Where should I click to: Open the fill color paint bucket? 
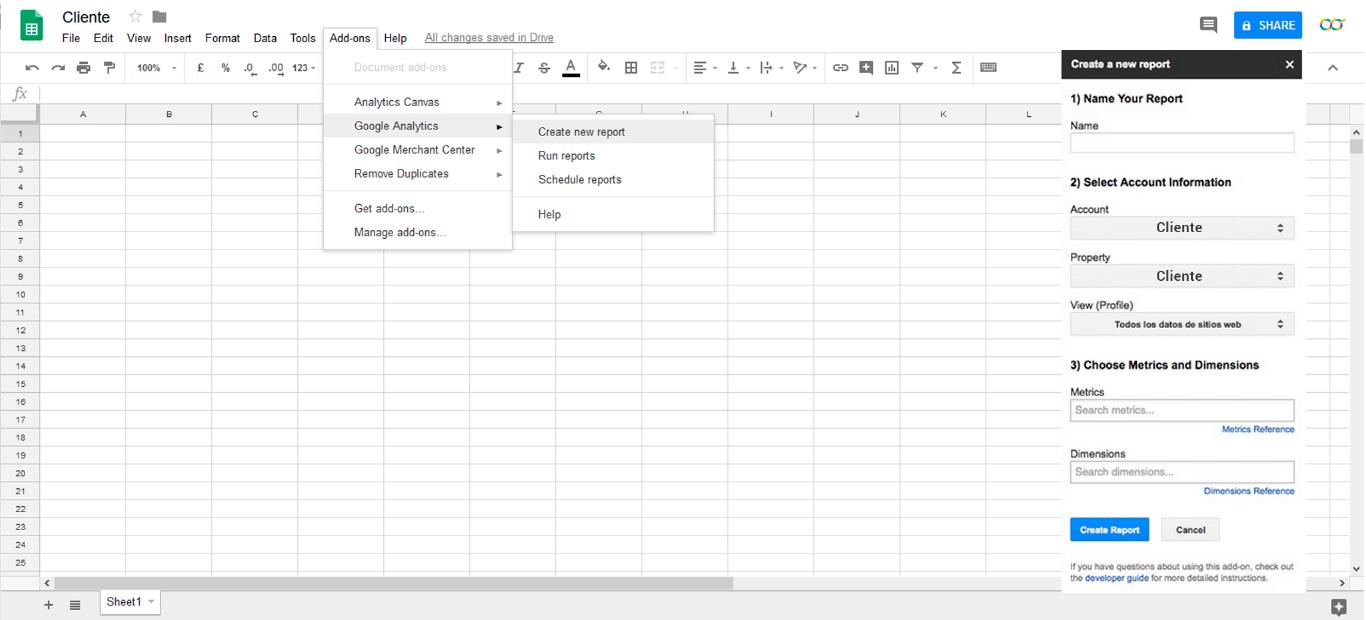coord(603,67)
